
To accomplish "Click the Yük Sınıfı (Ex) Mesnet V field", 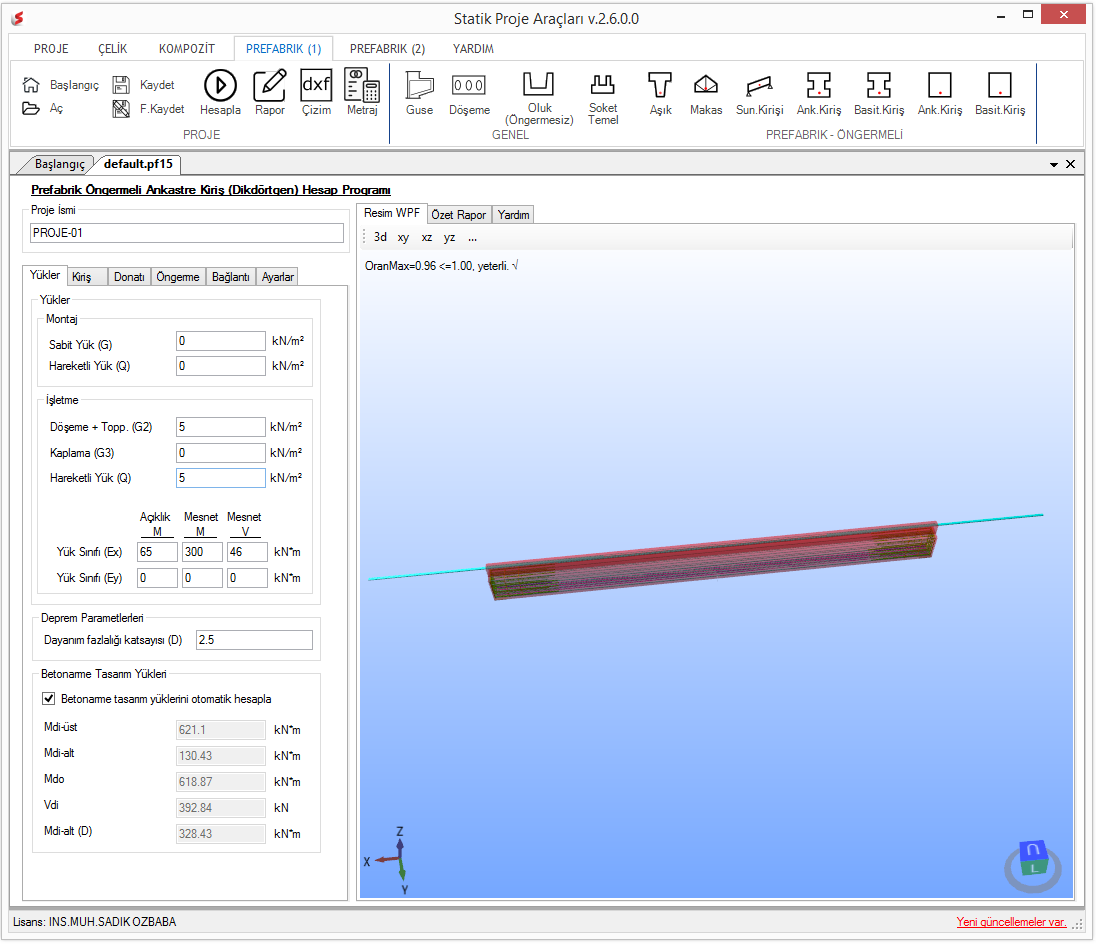I will tap(247, 552).
